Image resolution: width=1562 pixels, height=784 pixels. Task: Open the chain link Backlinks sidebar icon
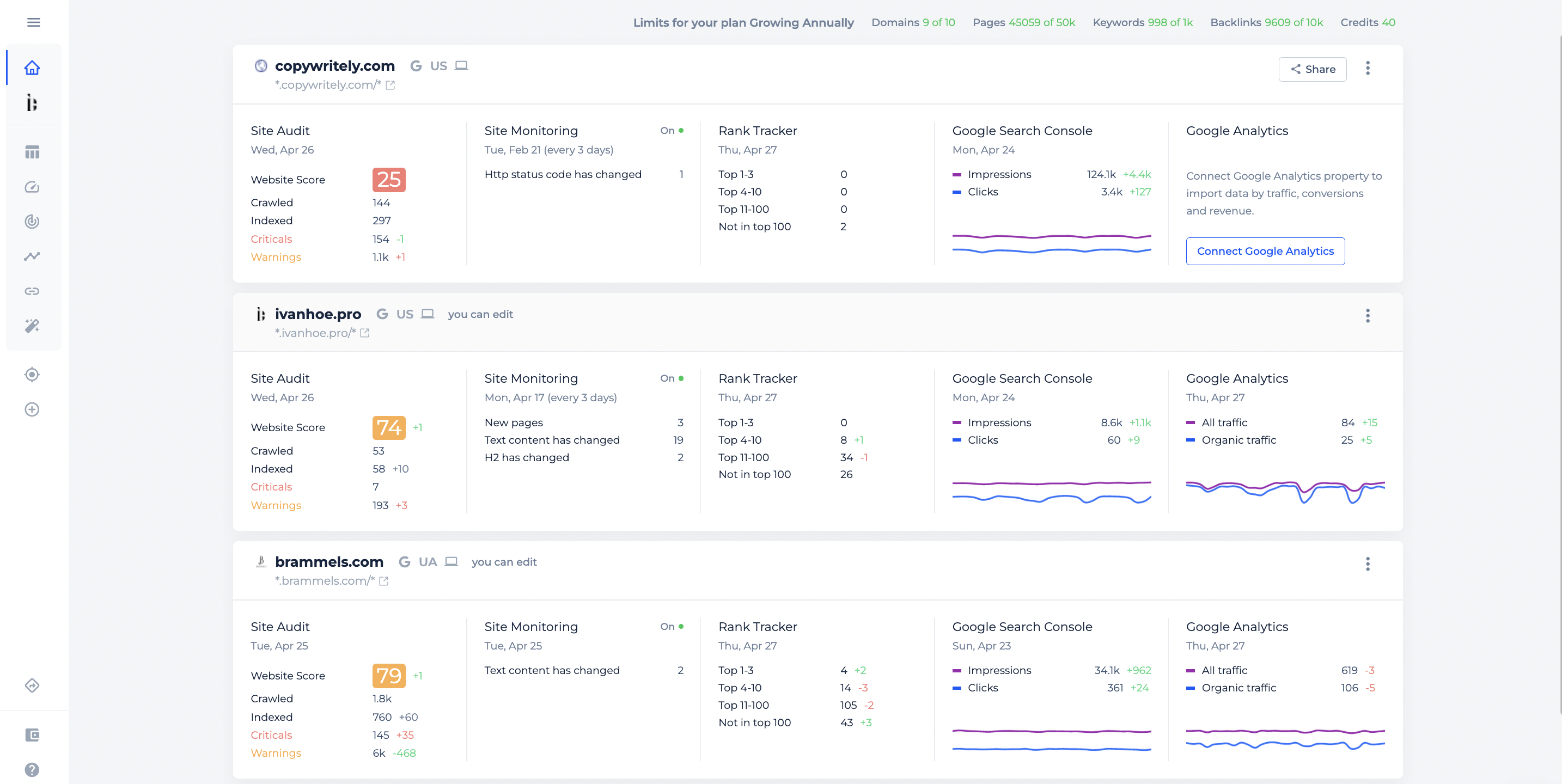(x=32, y=291)
